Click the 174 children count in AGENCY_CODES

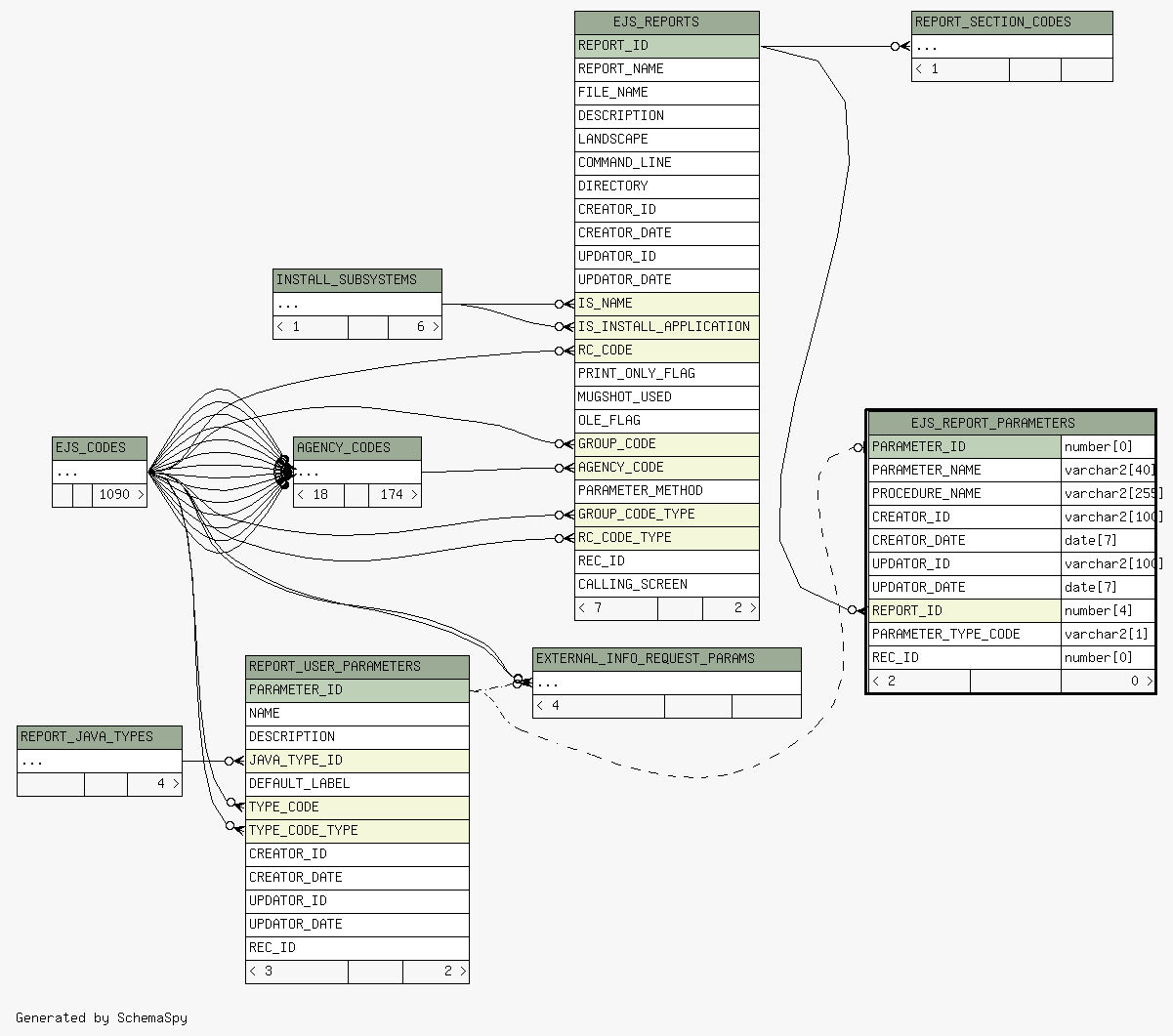click(x=395, y=495)
